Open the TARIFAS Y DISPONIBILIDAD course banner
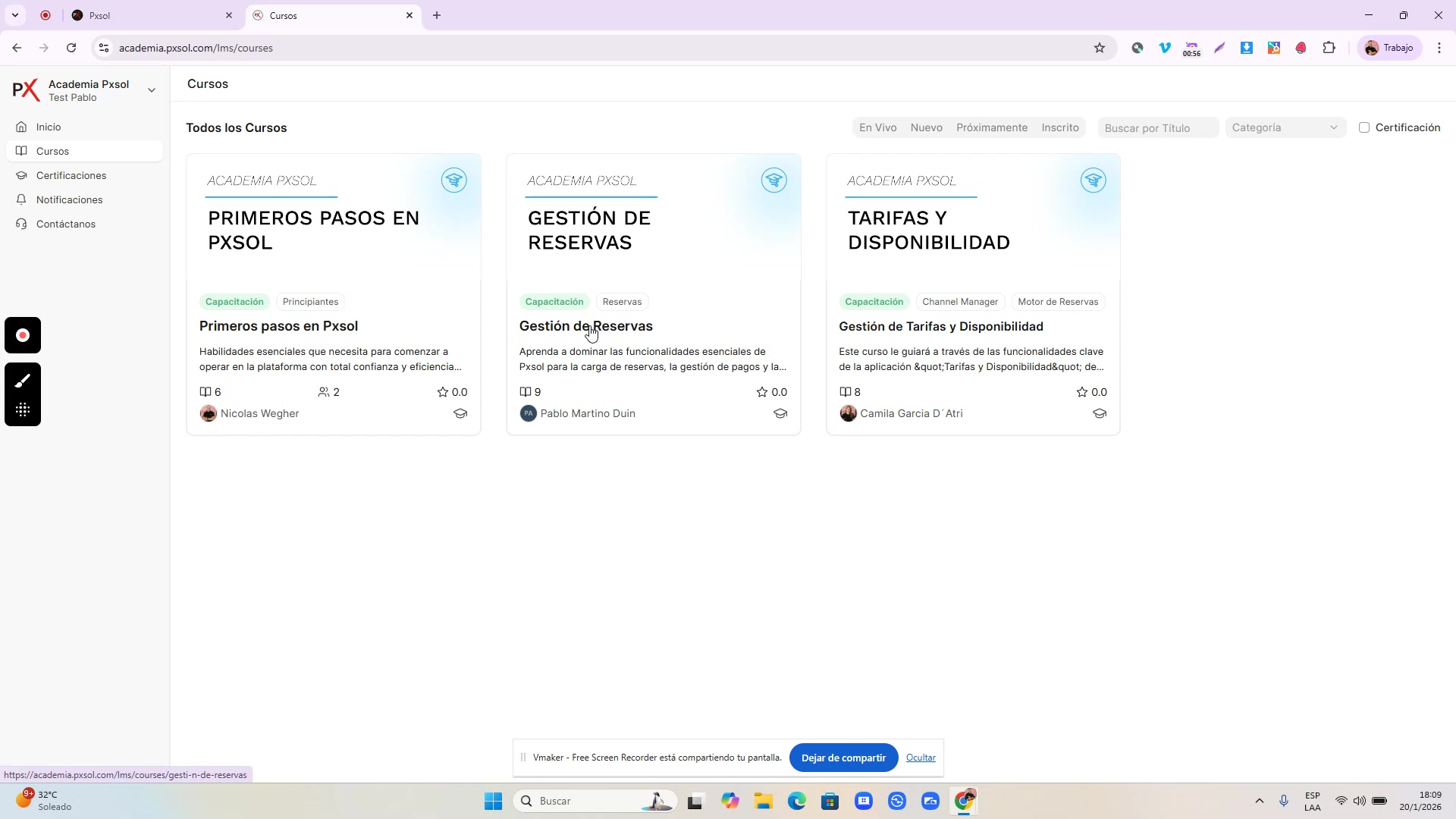1456x819 pixels. [x=973, y=218]
